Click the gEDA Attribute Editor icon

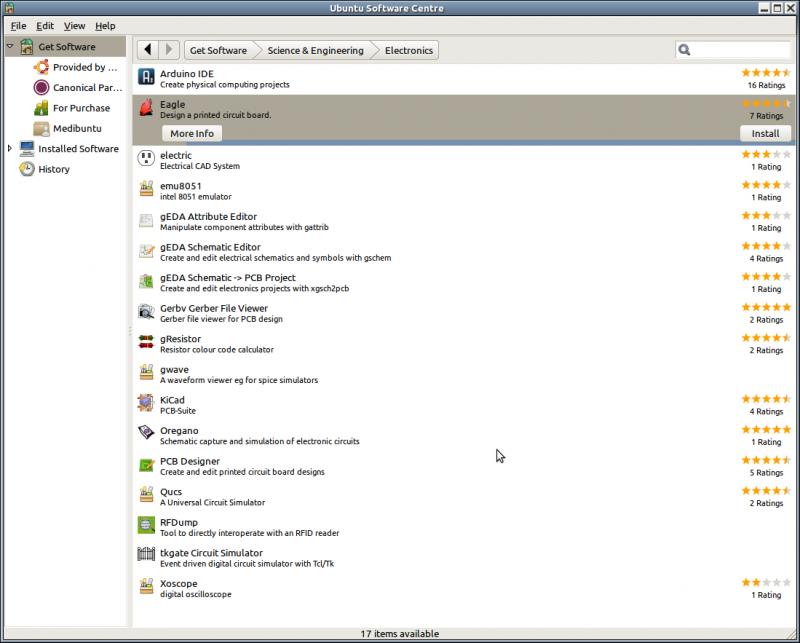pos(146,220)
